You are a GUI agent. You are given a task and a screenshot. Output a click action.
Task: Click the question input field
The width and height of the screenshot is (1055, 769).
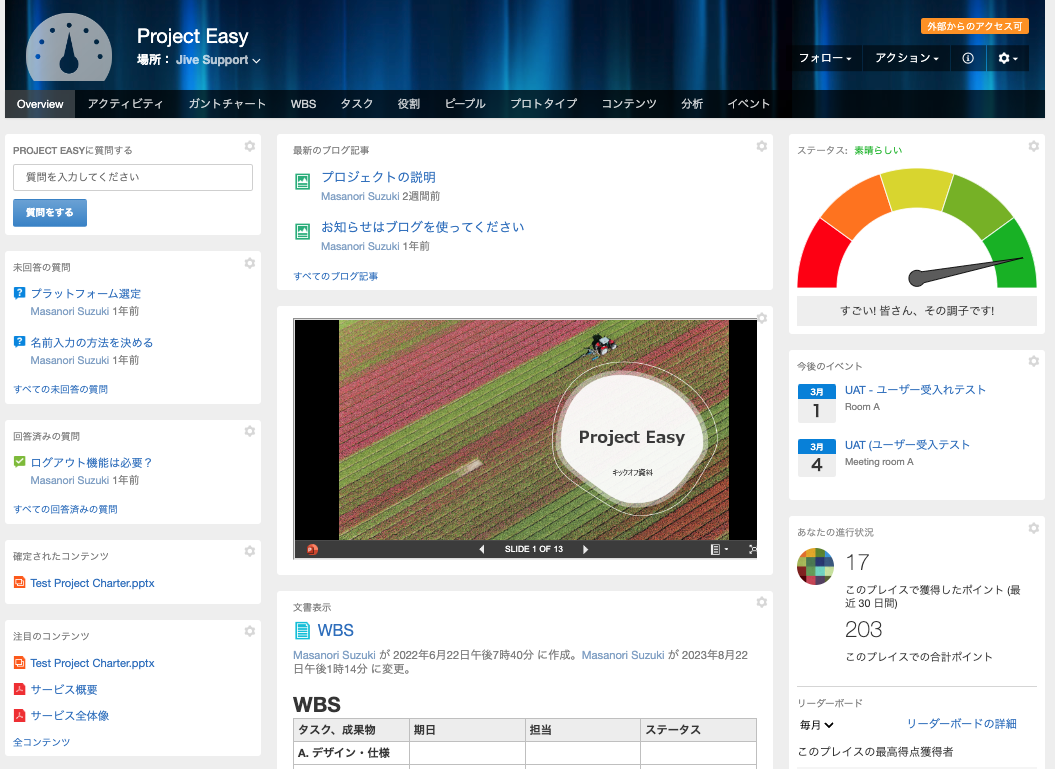tap(133, 177)
